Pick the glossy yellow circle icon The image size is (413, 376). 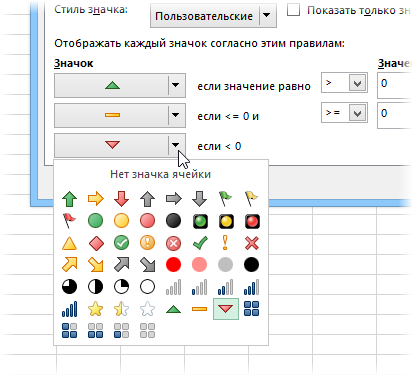[x=121, y=221]
